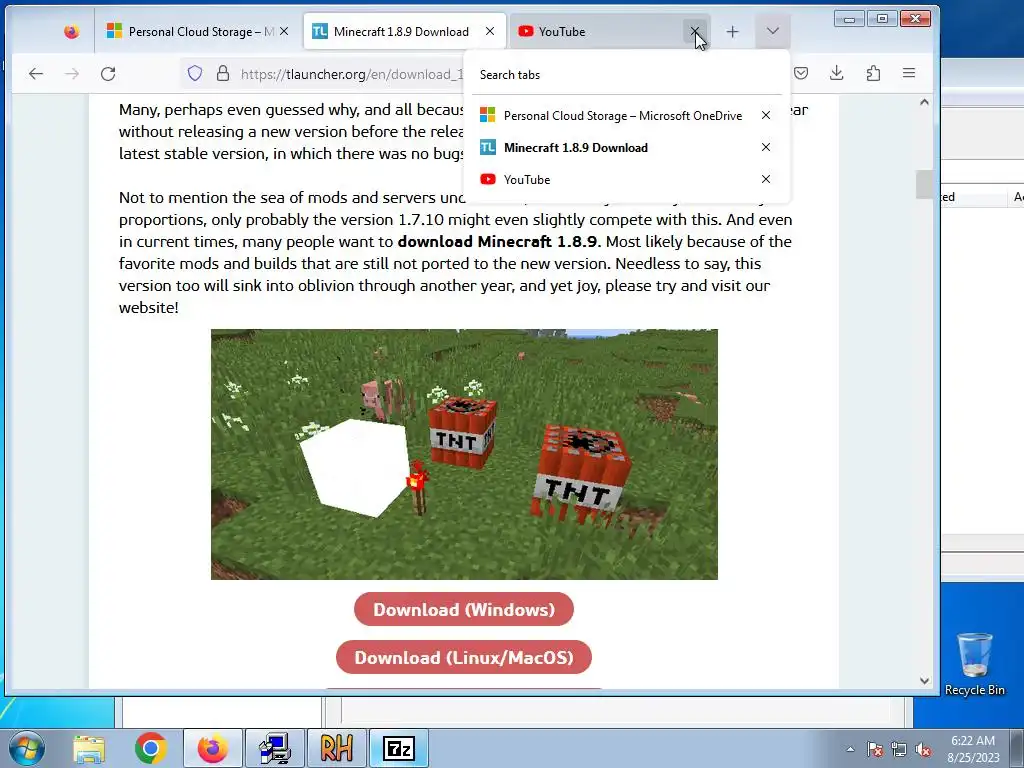
Task: Click the Action Center flag icon
Action: pos(875,749)
